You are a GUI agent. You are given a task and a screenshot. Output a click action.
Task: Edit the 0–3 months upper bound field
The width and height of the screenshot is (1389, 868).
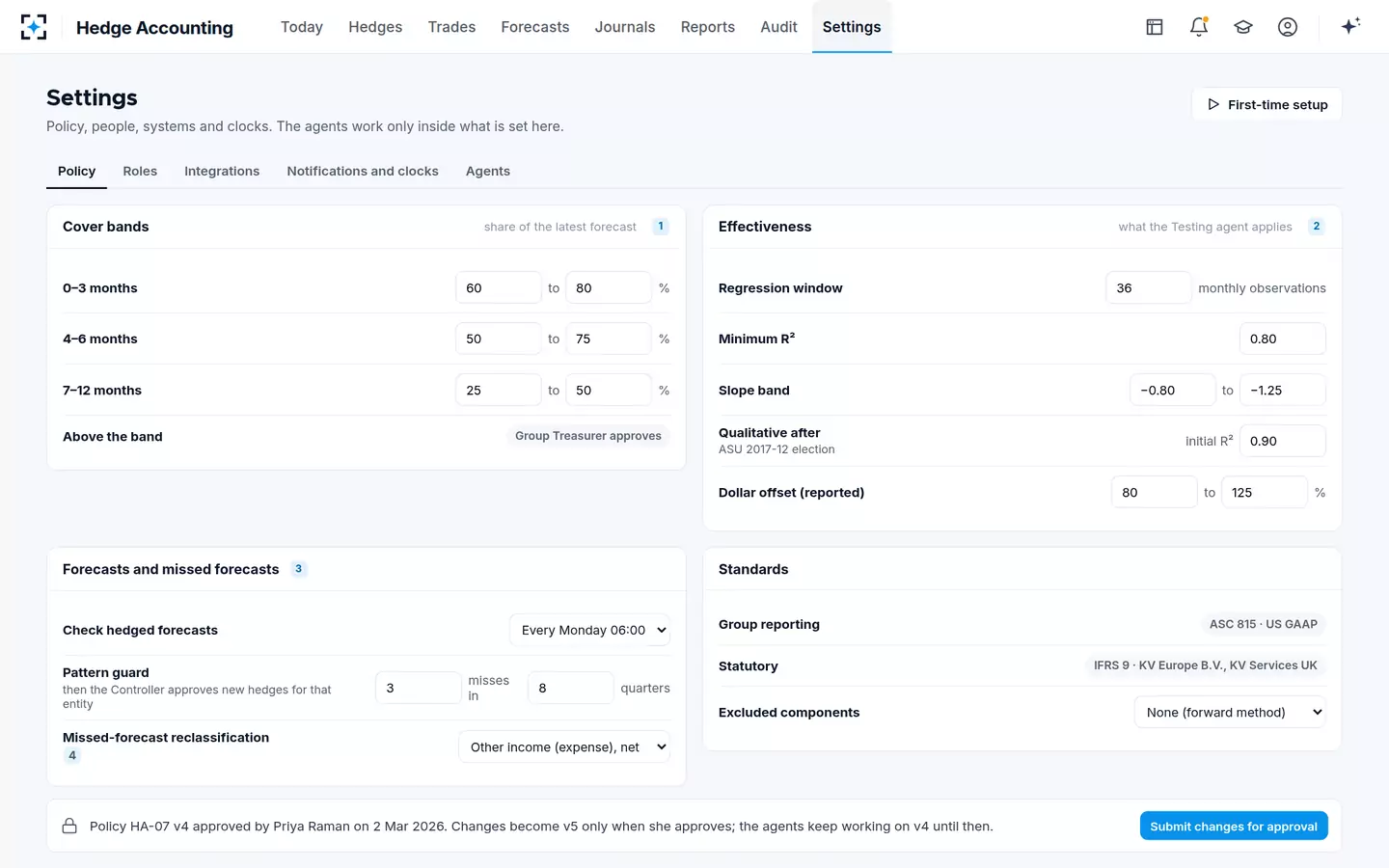(x=609, y=287)
